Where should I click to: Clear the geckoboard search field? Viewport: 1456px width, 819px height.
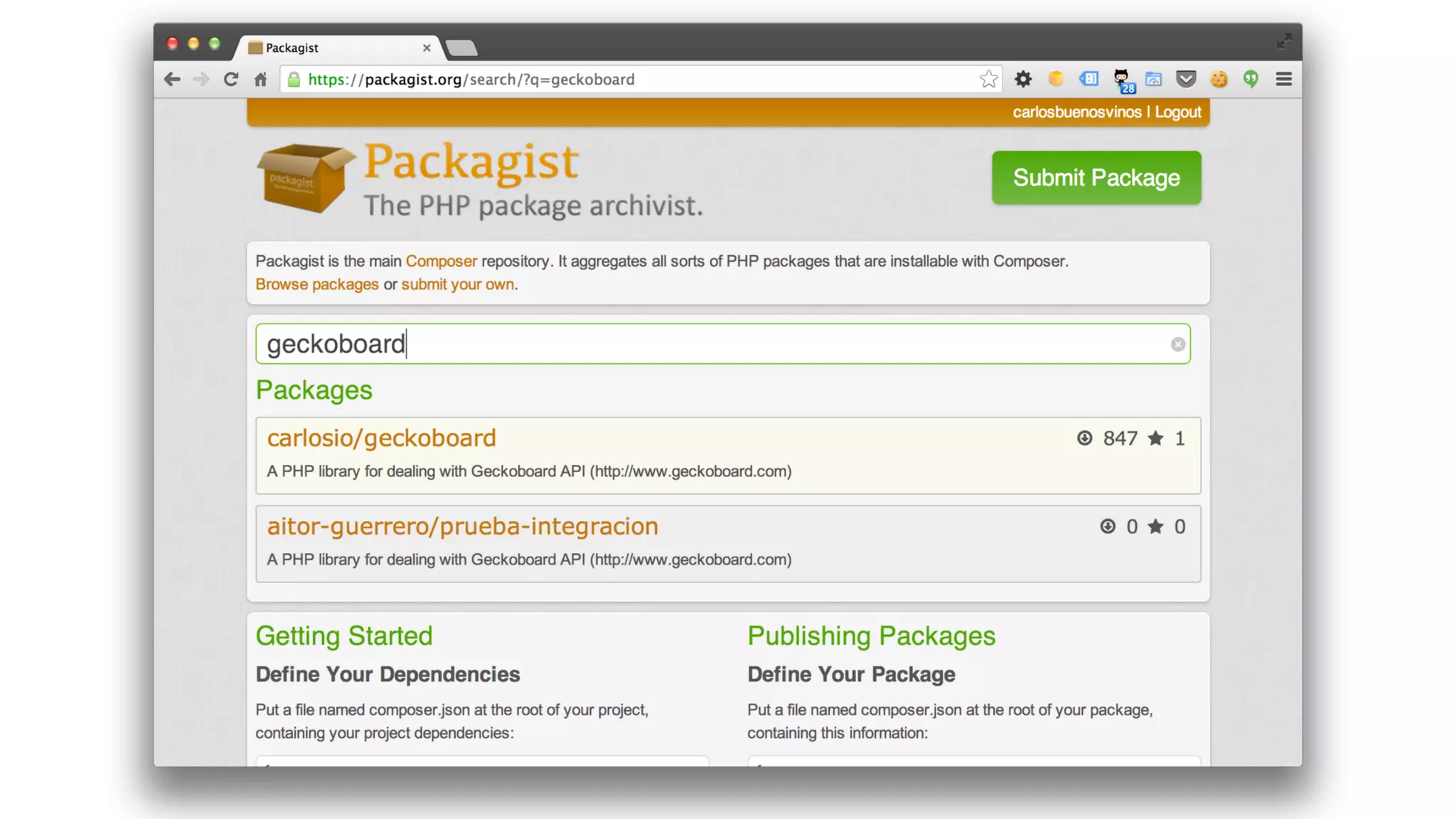point(1177,344)
